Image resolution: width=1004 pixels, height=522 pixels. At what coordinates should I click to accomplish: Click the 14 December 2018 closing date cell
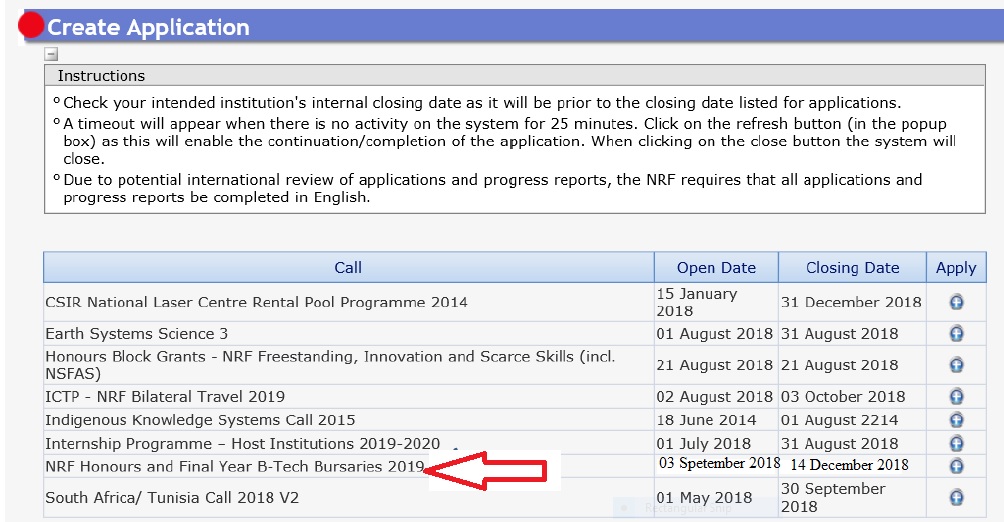[849, 465]
